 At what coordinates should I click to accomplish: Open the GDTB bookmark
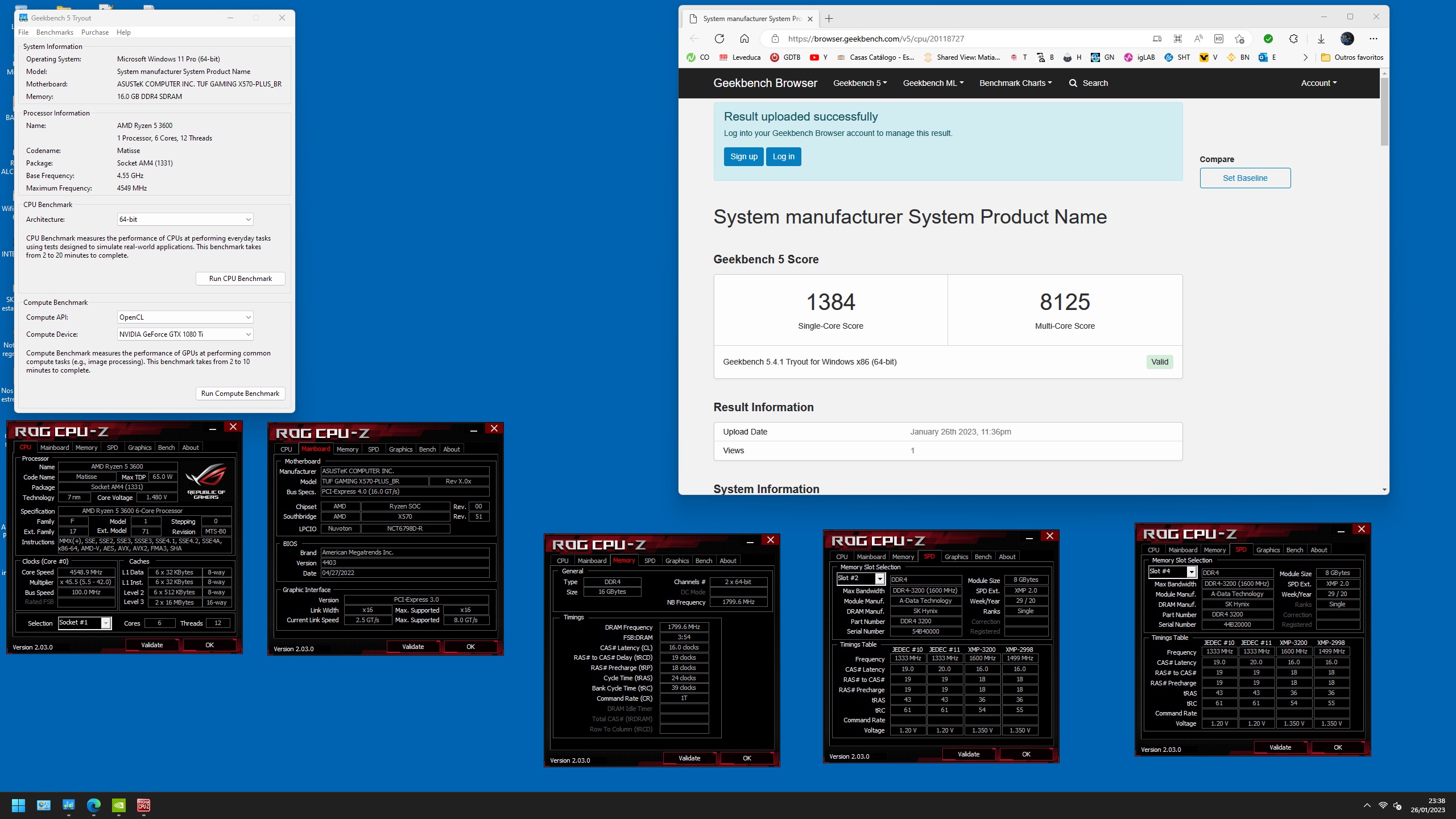pyautogui.click(x=785, y=57)
